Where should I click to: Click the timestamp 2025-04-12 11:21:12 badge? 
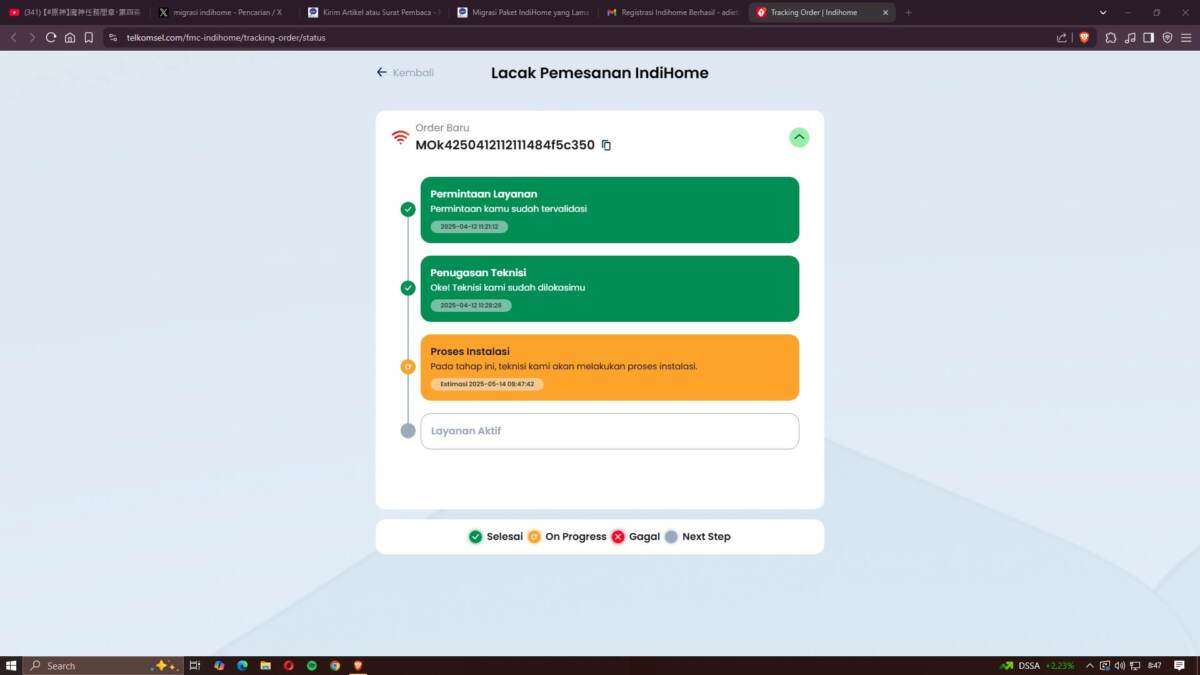pos(469,227)
